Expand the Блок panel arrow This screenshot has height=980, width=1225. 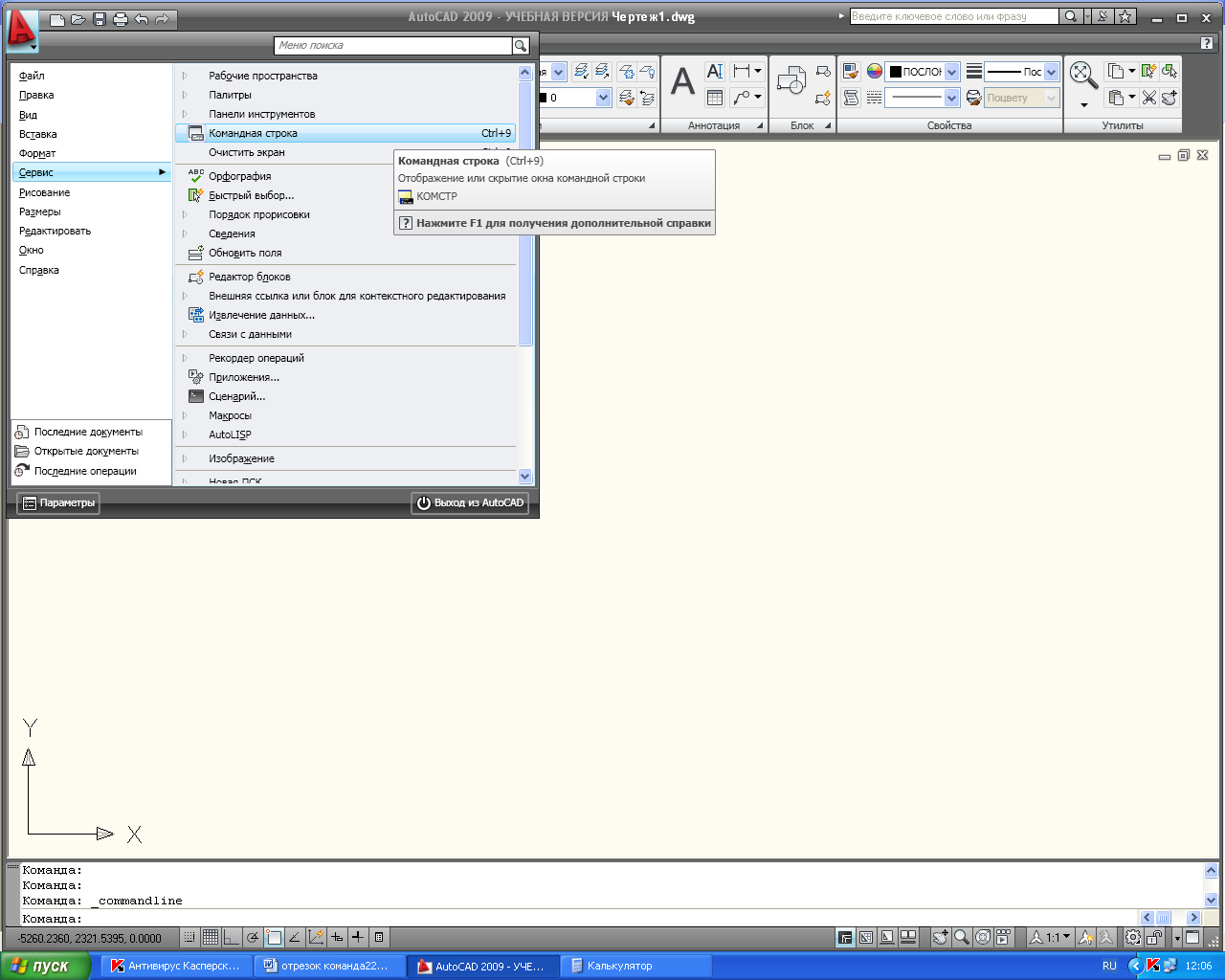[x=828, y=125]
